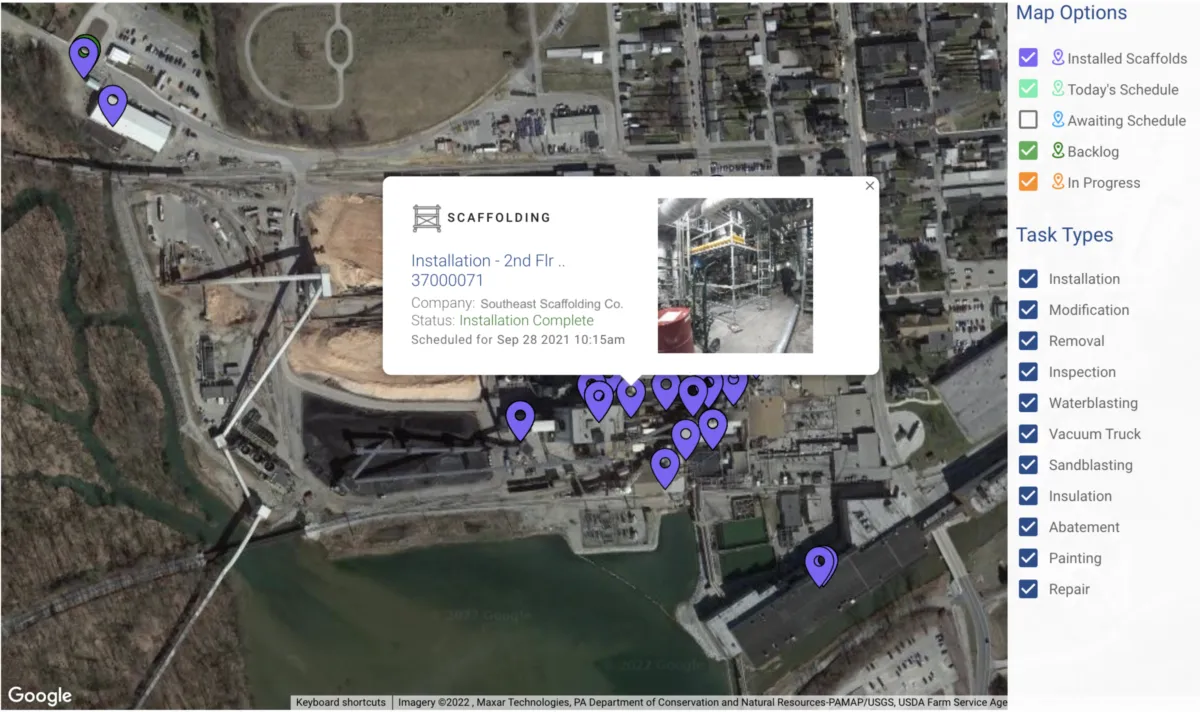This screenshot has height=712, width=1200.
Task: Uncheck the Sandblasting checkbox
Action: tap(1028, 465)
